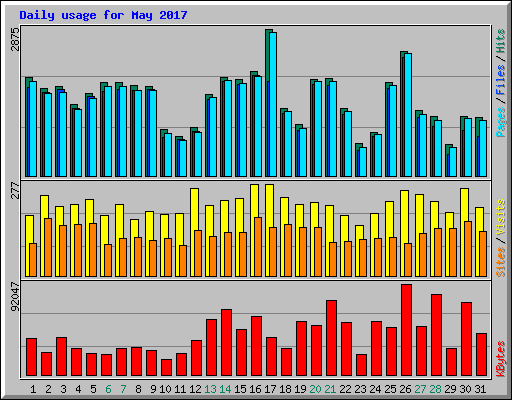Click the tallest cyan pages bar for day 17
The image size is (512, 400).
click(x=273, y=104)
